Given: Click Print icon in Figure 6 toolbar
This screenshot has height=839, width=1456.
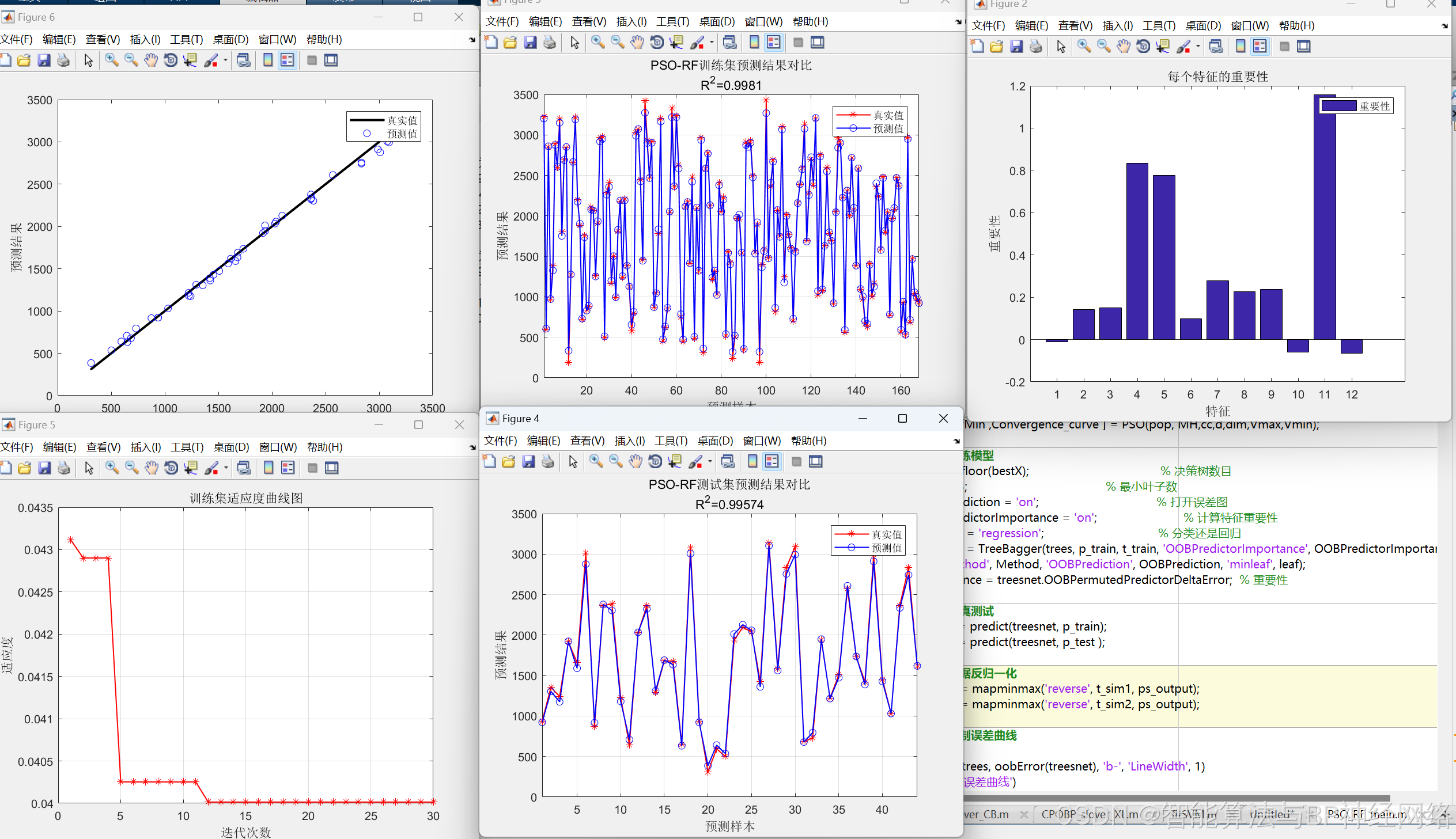Looking at the screenshot, I should click(x=63, y=60).
